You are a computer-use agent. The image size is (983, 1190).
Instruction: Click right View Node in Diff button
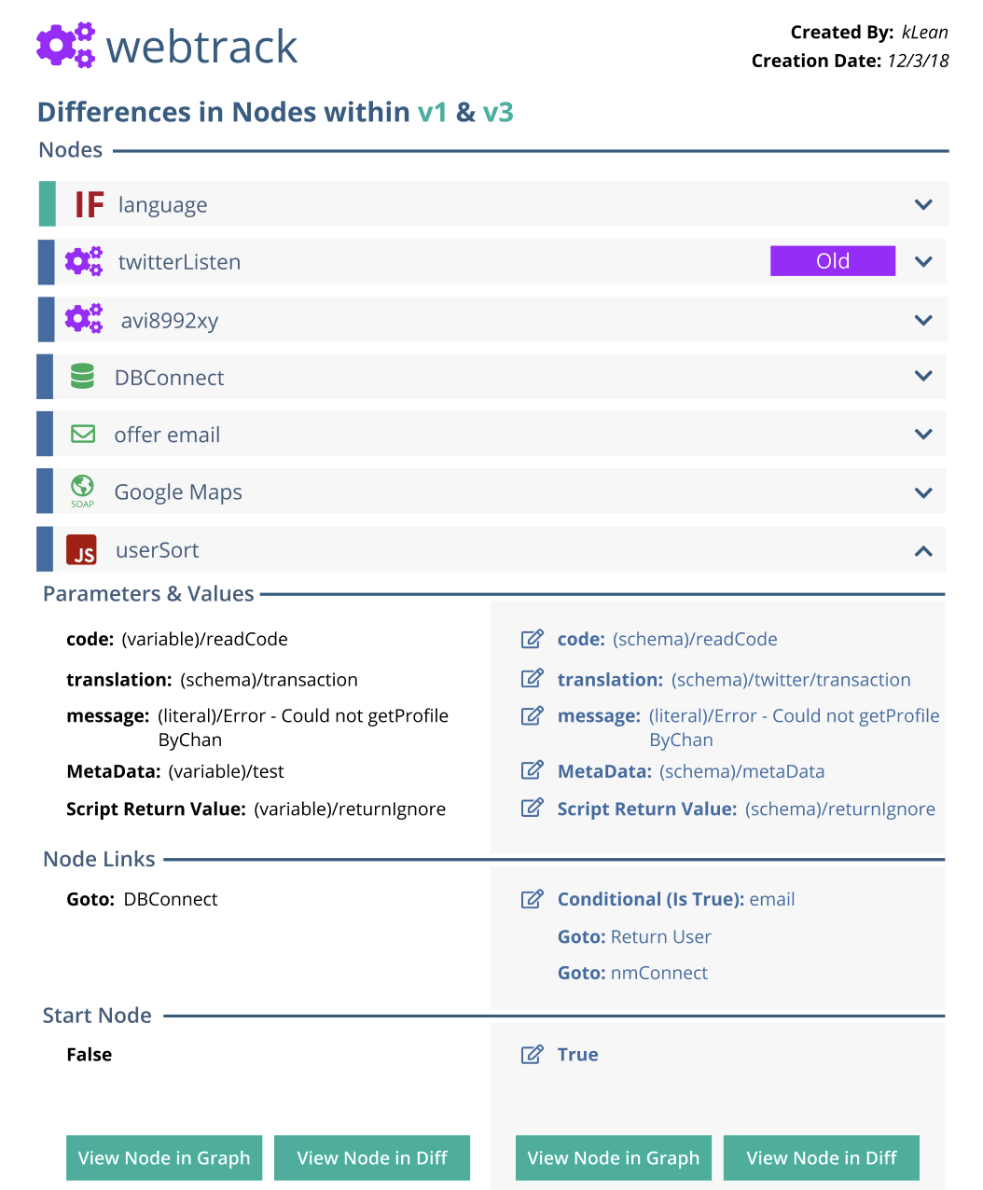[x=821, y=1158]
